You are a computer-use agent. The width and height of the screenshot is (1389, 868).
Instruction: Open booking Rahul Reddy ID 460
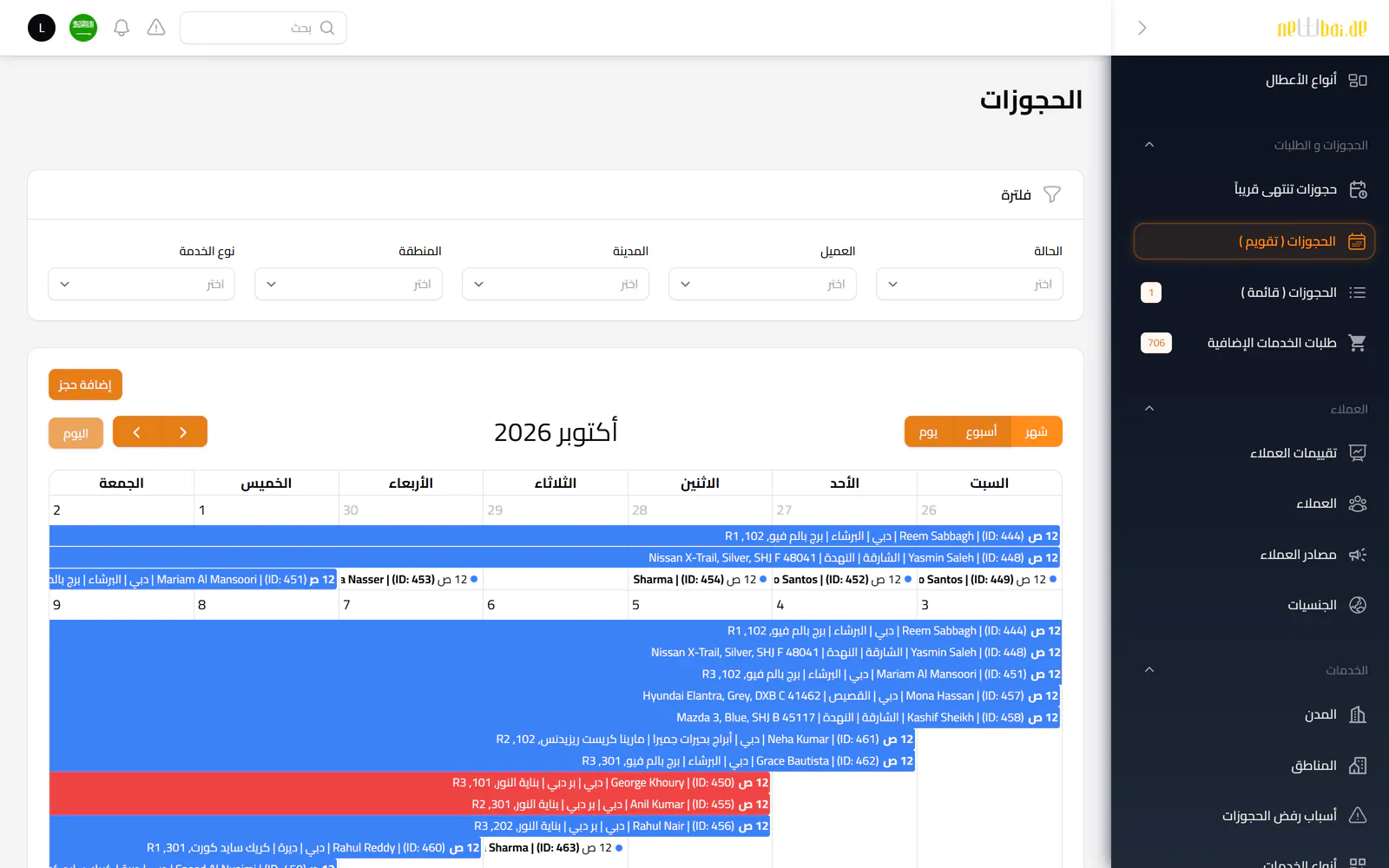[266, 848]
